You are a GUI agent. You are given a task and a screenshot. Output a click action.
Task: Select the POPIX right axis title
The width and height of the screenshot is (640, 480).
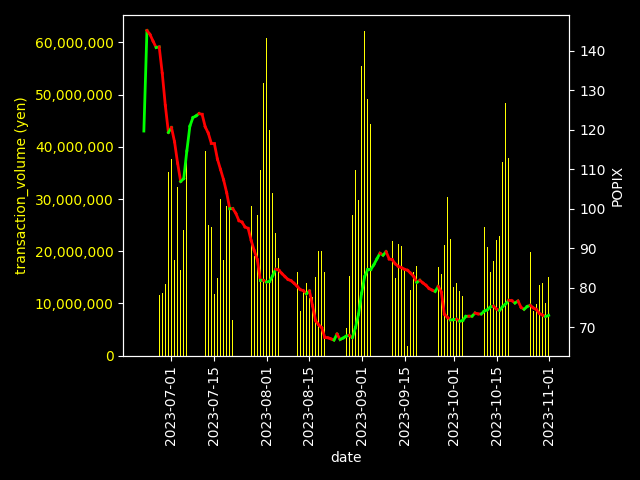tap(618, 188)
